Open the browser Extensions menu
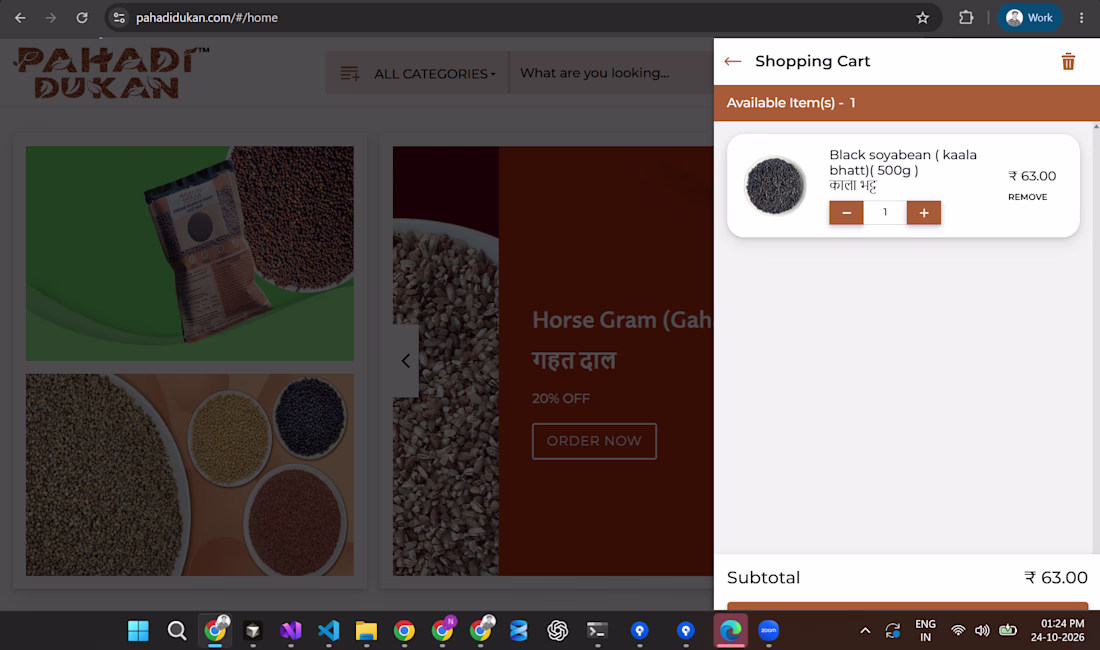This screenshot has height=650, width=1100. (966, 18)
